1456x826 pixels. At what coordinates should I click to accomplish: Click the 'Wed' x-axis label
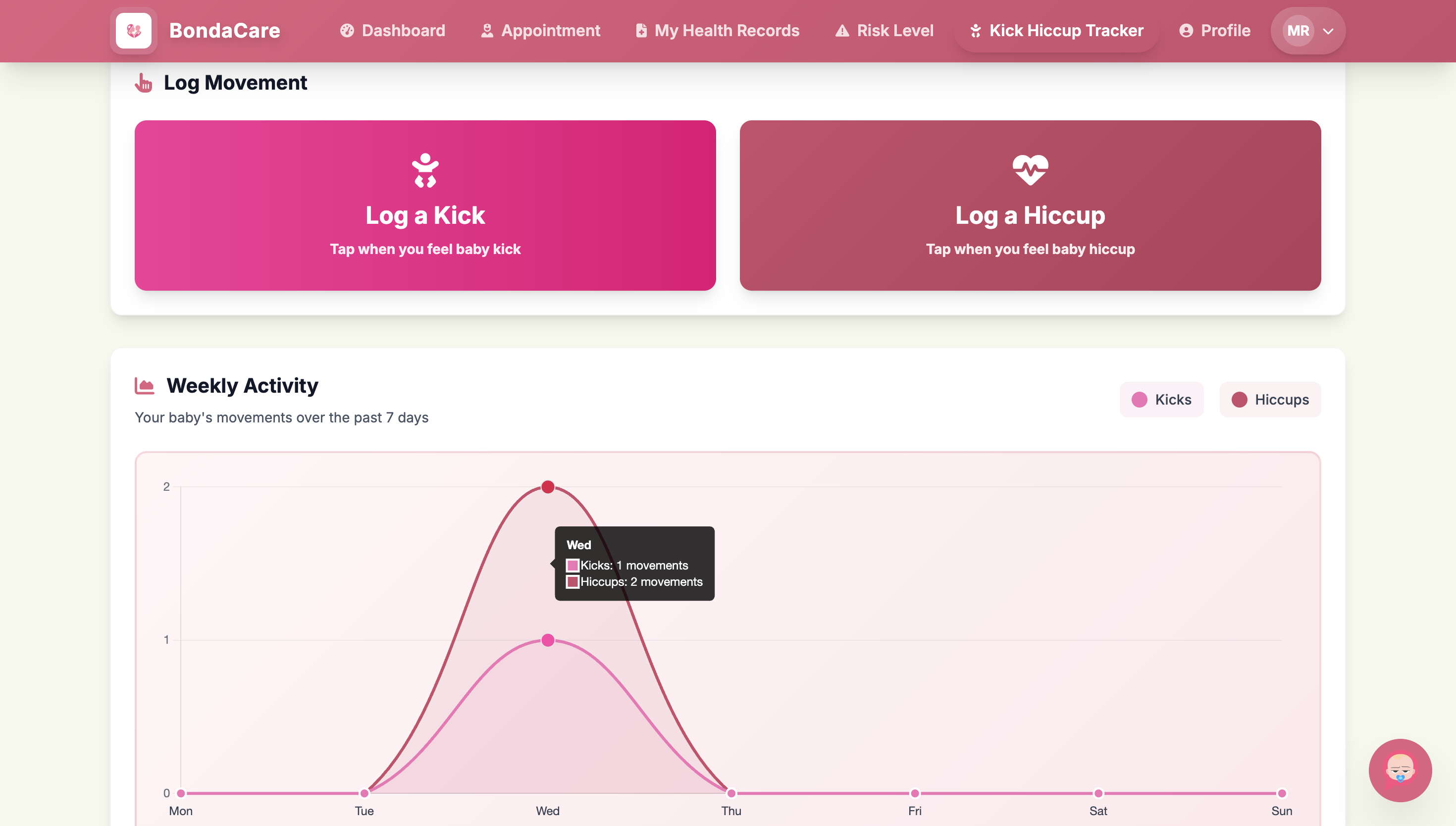547,811
